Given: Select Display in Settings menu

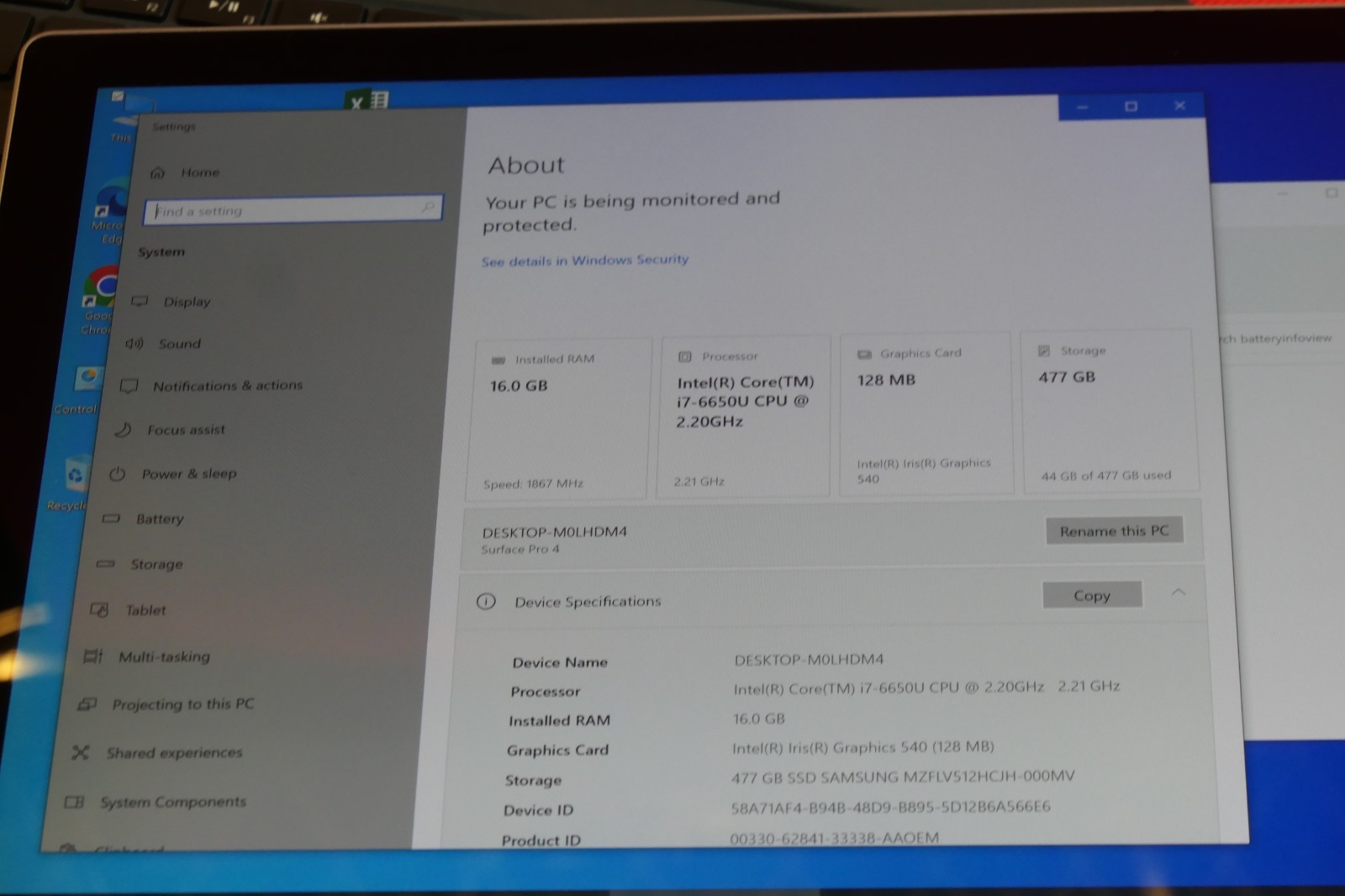Looking at the screenshot, I should [187, 302].
